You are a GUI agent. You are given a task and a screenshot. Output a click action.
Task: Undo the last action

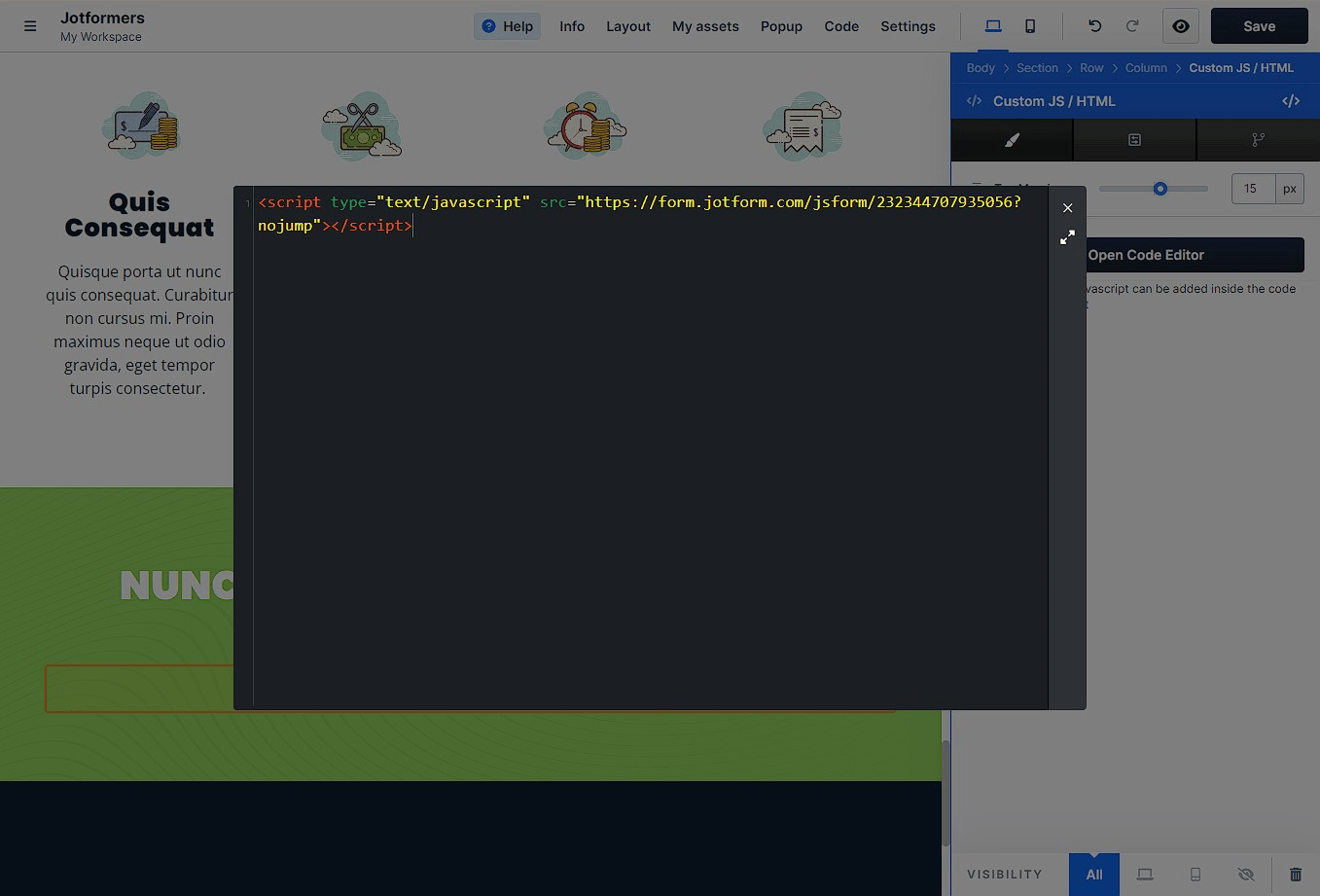(x=1095, y=26)
